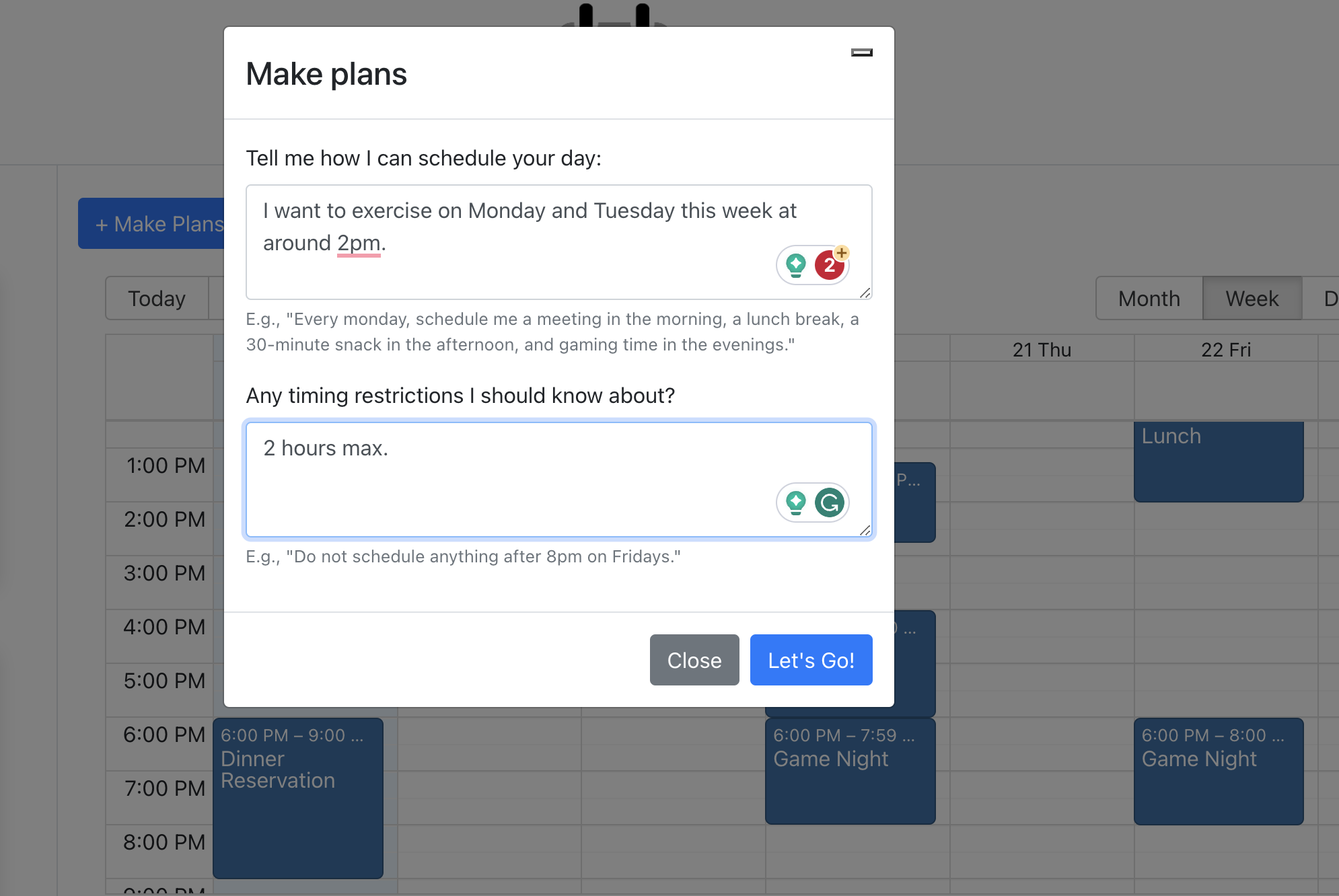Select the Lunch event on Friday
This screenshot has width=1339, height=896.
coord(1219,461)
